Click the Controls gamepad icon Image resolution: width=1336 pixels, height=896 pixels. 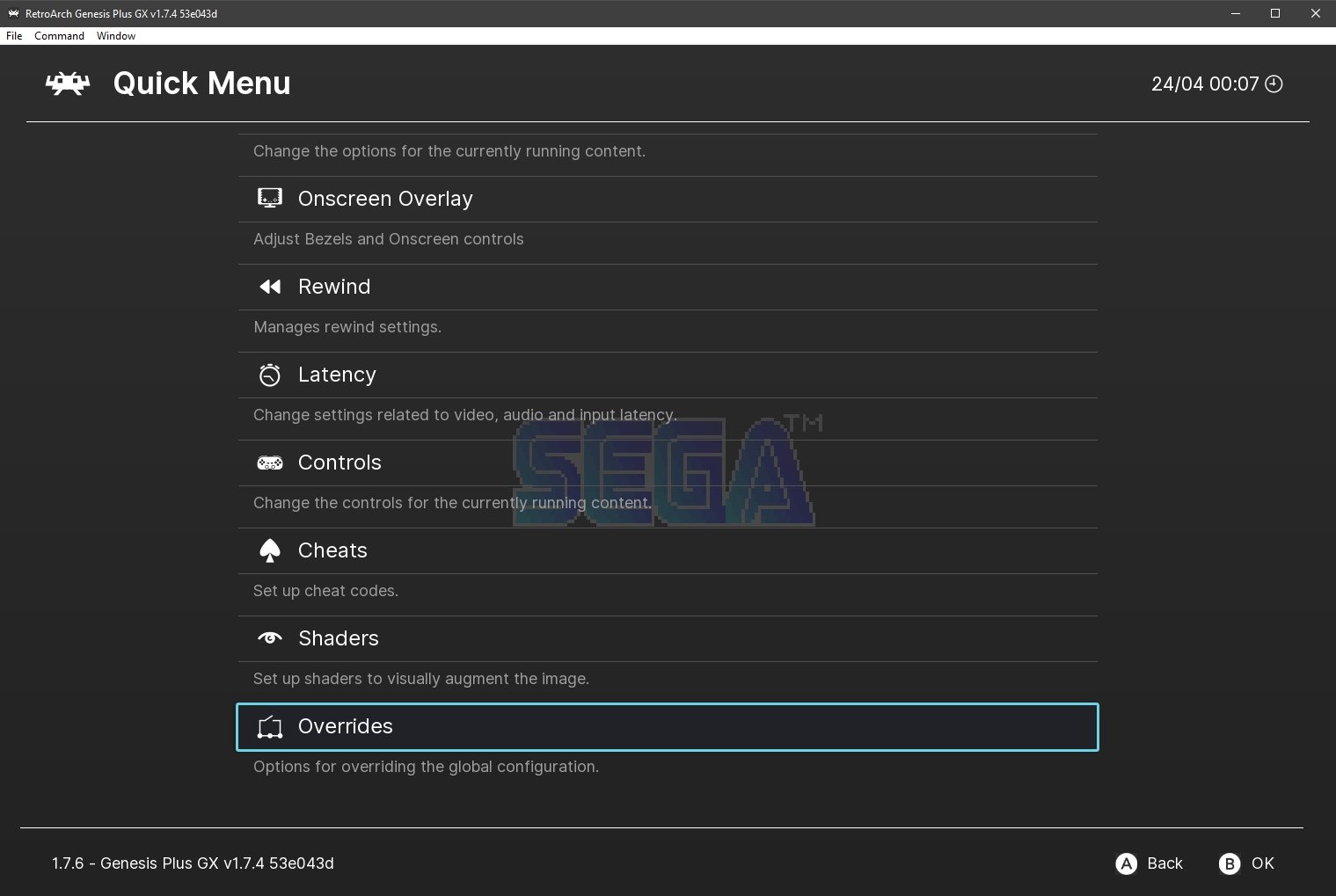point(269,463)
